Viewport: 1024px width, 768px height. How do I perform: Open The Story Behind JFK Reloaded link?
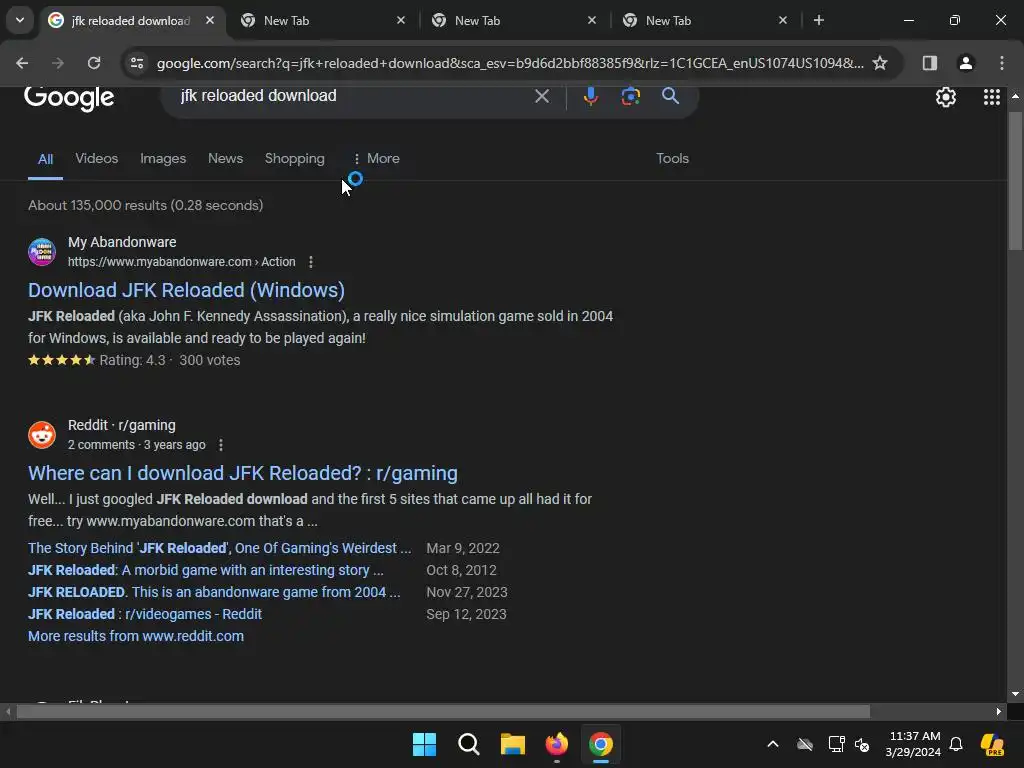pos(219,548)
